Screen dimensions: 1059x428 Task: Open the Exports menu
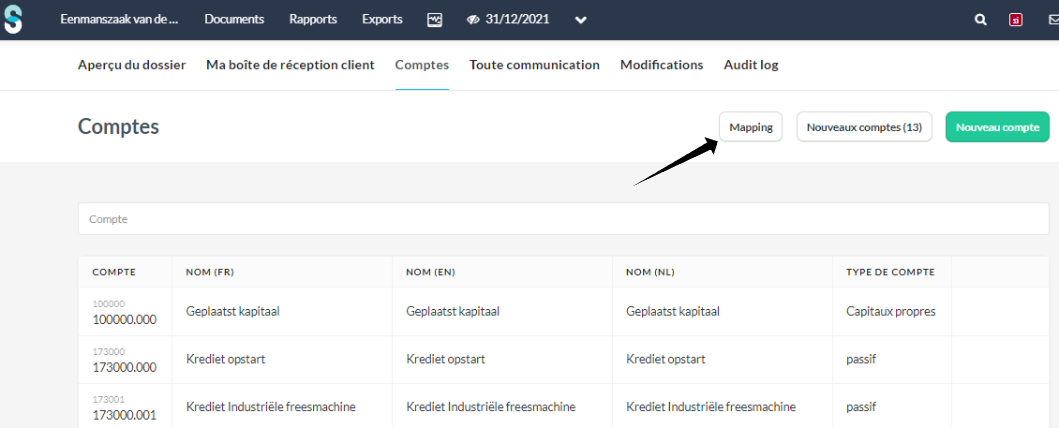[x=382, y=20]
